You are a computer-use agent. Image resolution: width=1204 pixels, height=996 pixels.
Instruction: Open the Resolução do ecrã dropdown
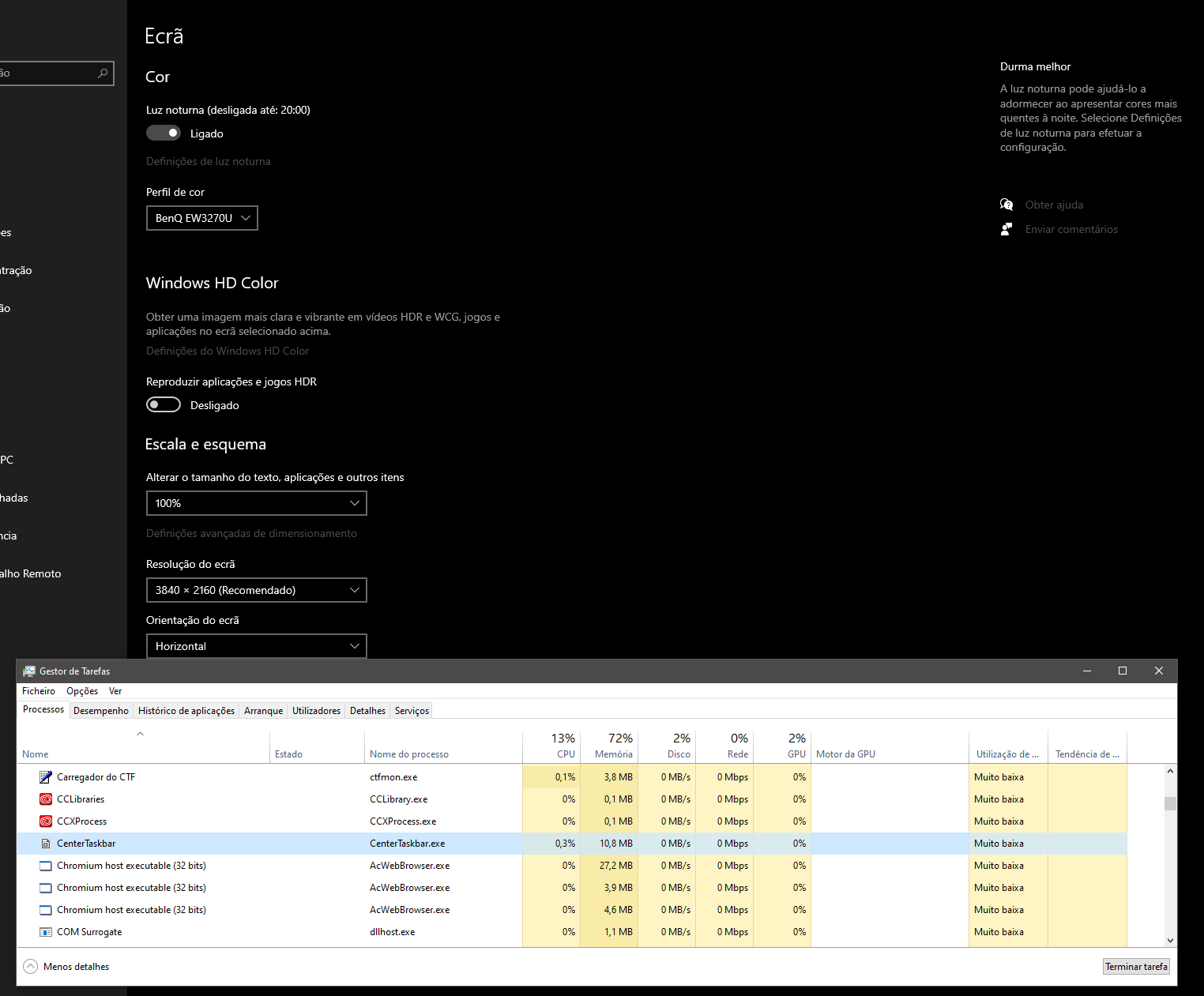click(x=256, y=589)
